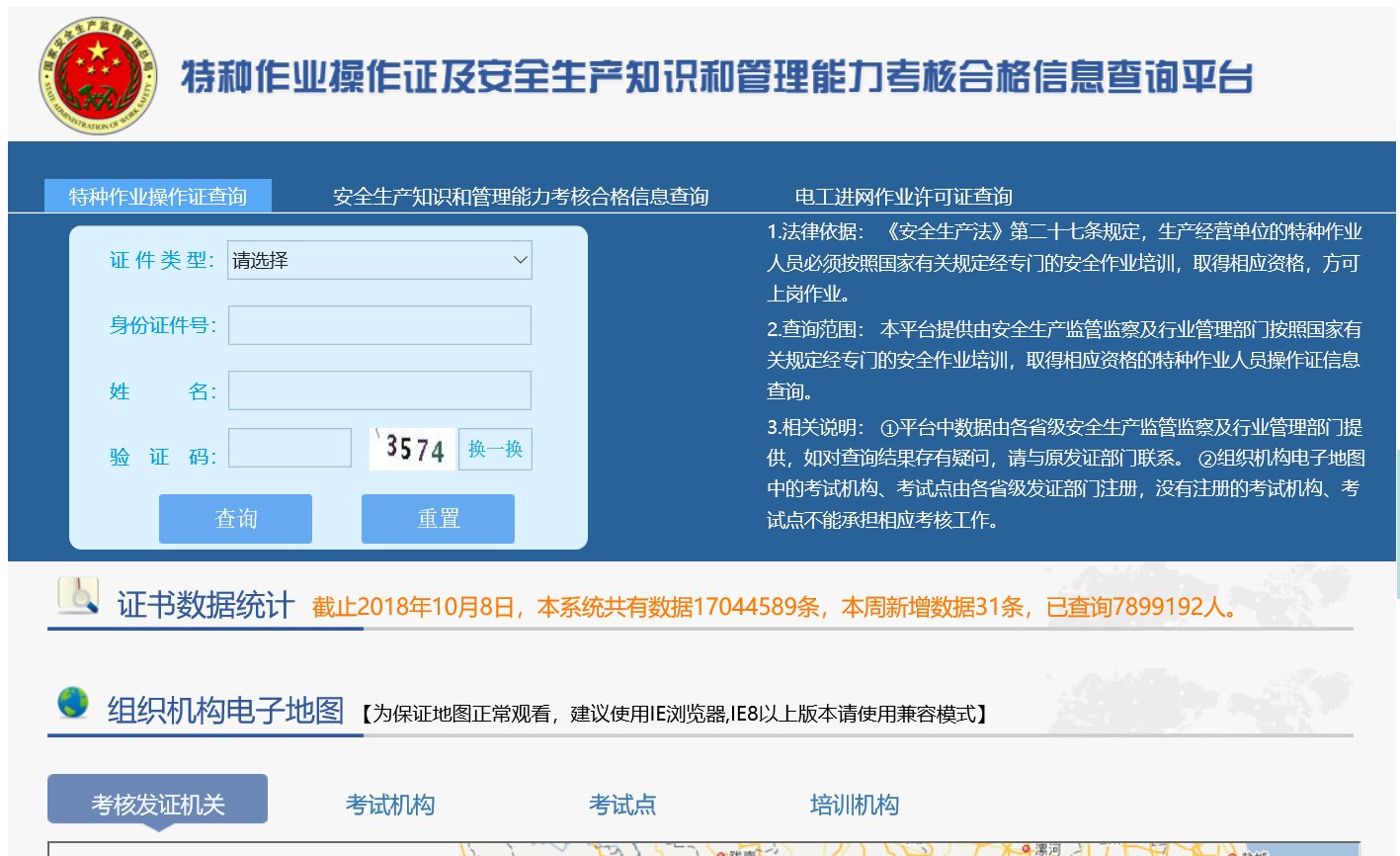Screen dimensions: 1400x856
Task: Click 换一换 to refresh the captcha
Action: pyautogui.click(x=495, y=448)
